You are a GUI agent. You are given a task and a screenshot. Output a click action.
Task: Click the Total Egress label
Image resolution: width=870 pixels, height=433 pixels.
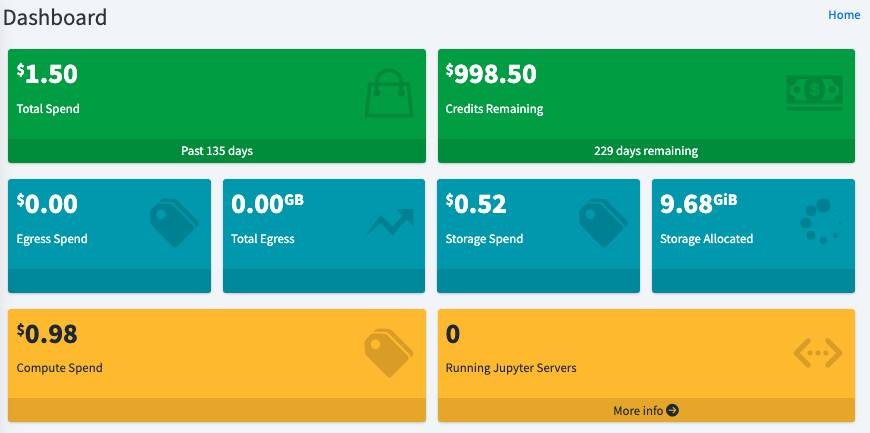[x=263, y=239]
